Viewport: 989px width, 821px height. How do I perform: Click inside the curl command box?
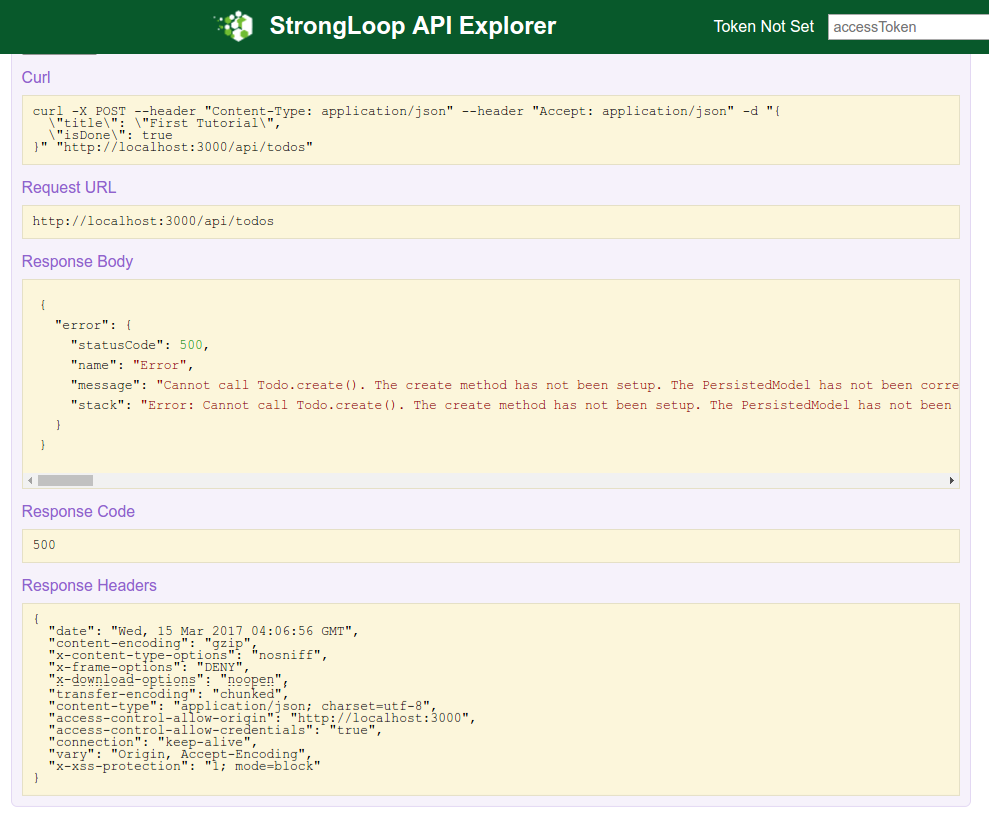pyautogui.click(x=490, y=130)
